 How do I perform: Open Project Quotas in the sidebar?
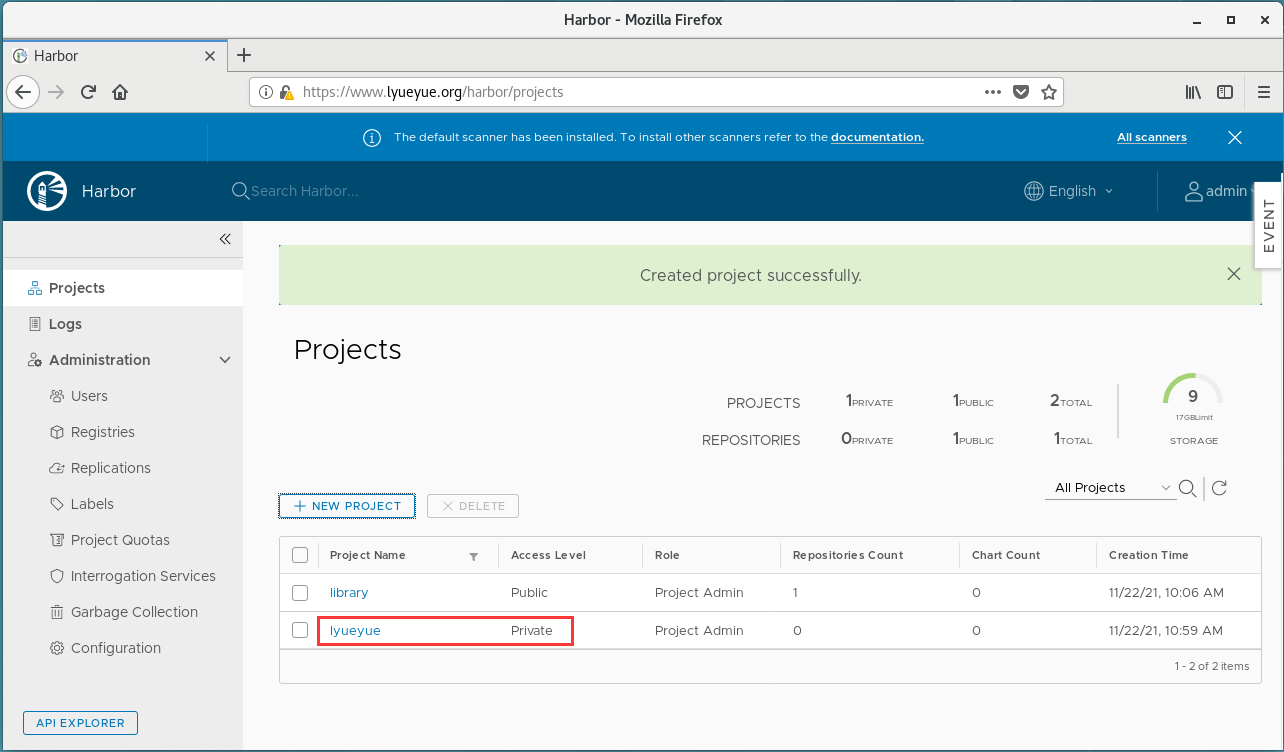(122, 540)
